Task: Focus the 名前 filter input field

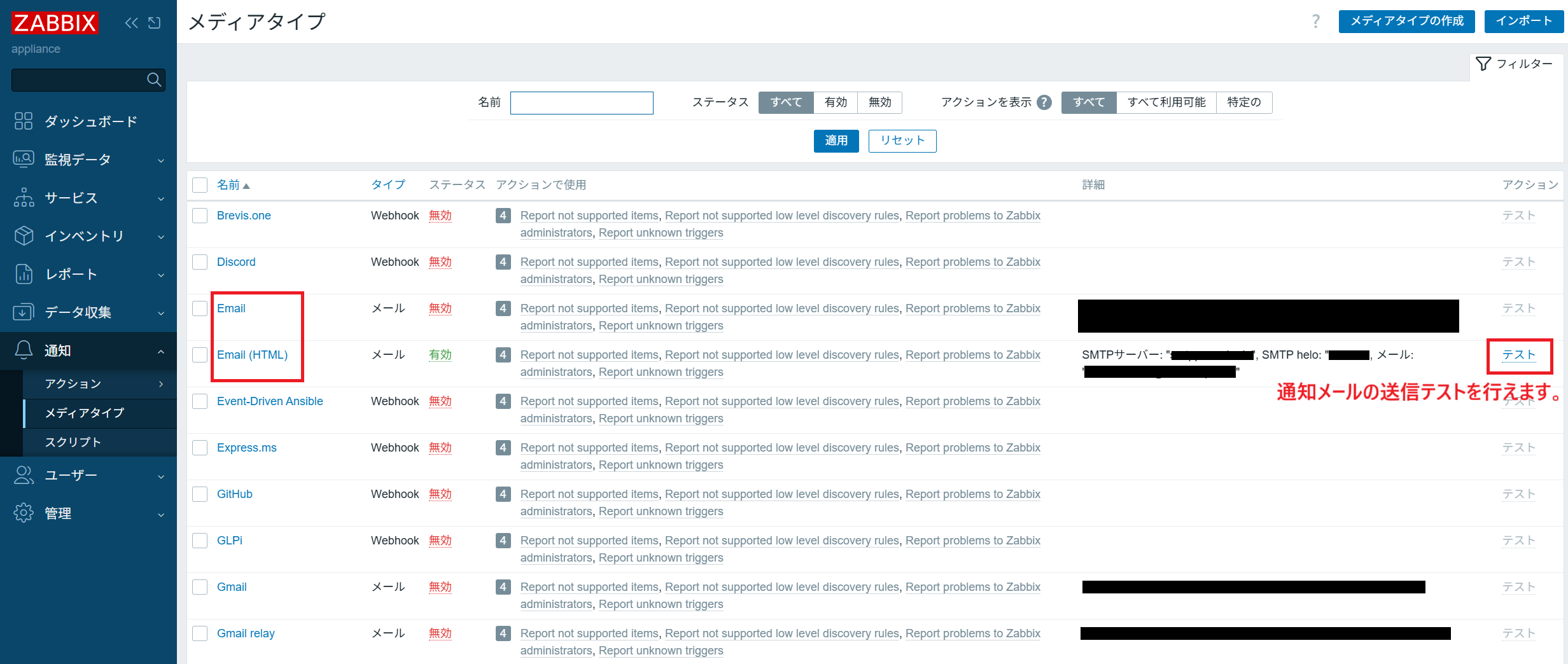Action: coord(582,103)
